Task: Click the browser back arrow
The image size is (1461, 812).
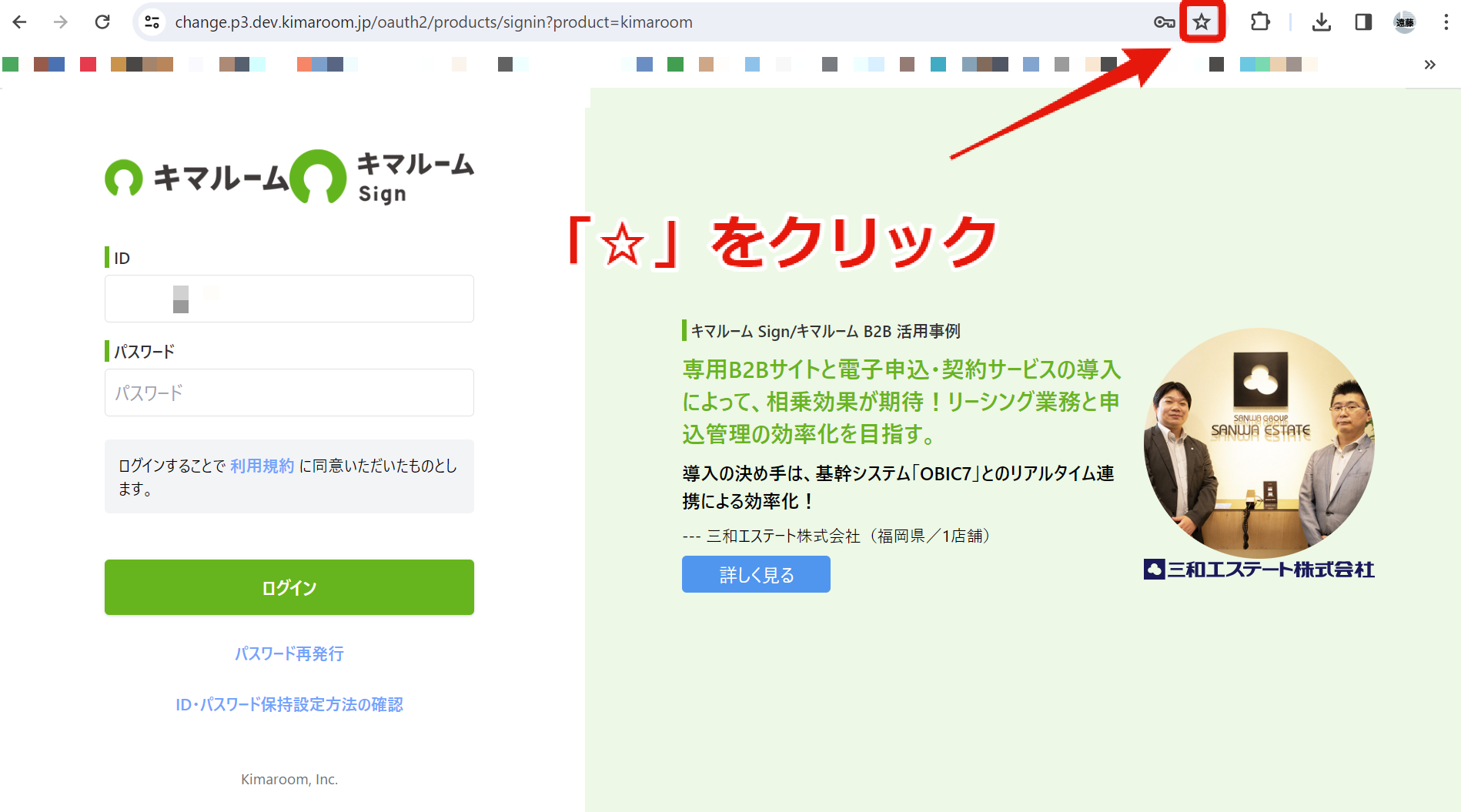Action: coord(20,22)
